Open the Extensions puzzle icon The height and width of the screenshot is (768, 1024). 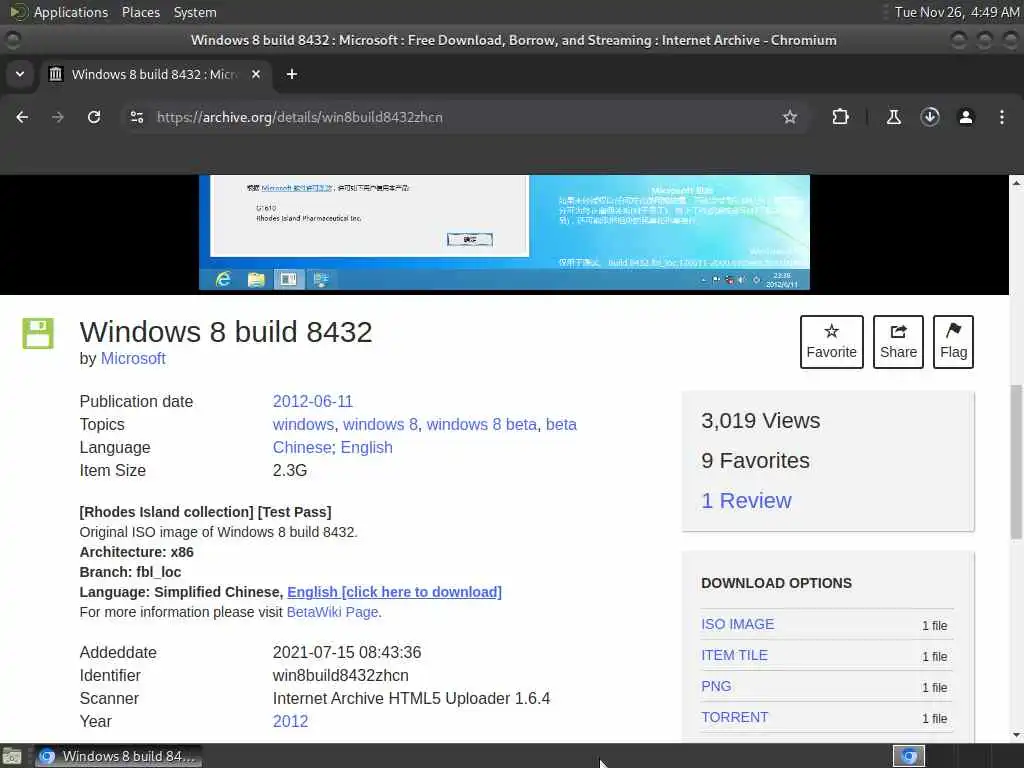pyautogui.click(x=840, y=117)
